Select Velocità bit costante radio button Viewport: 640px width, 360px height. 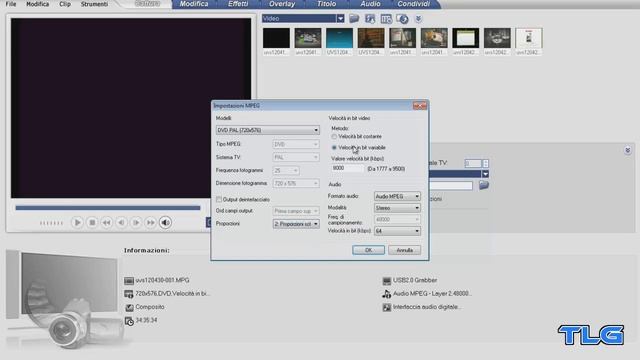pos(334,137)
